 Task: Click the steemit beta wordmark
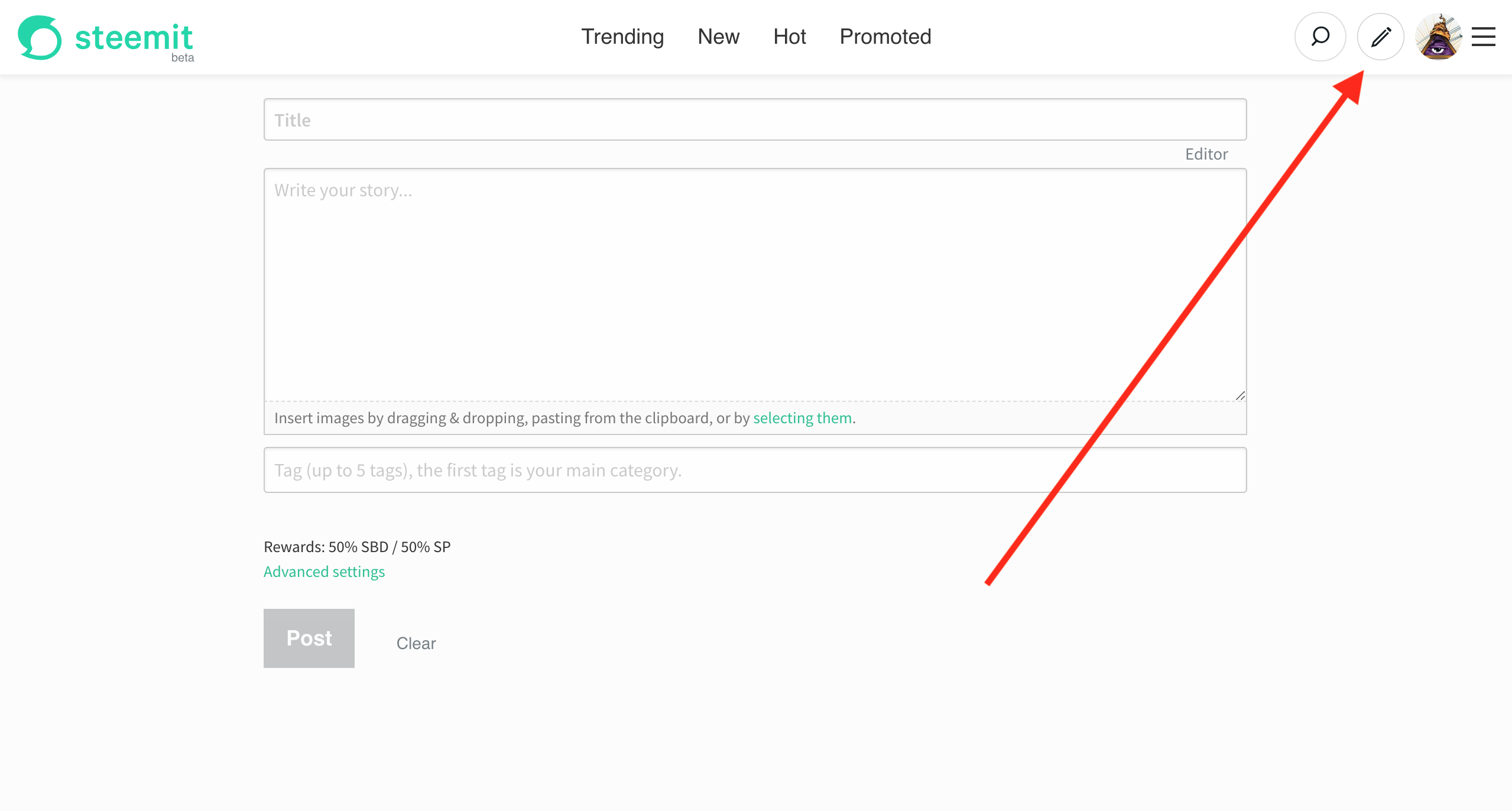134,41
